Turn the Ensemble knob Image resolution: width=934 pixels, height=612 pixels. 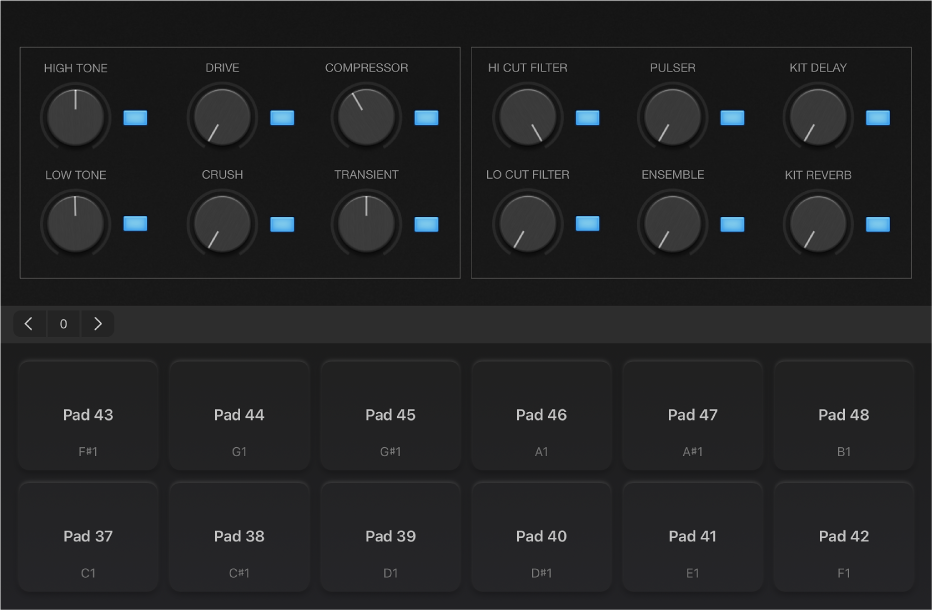pyautogui.click(x=672, y=223)
